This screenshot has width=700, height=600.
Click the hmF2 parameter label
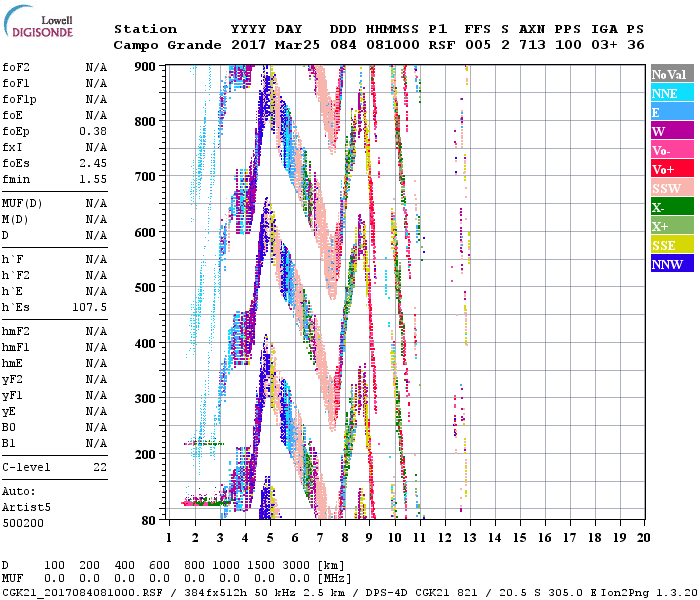16,331
